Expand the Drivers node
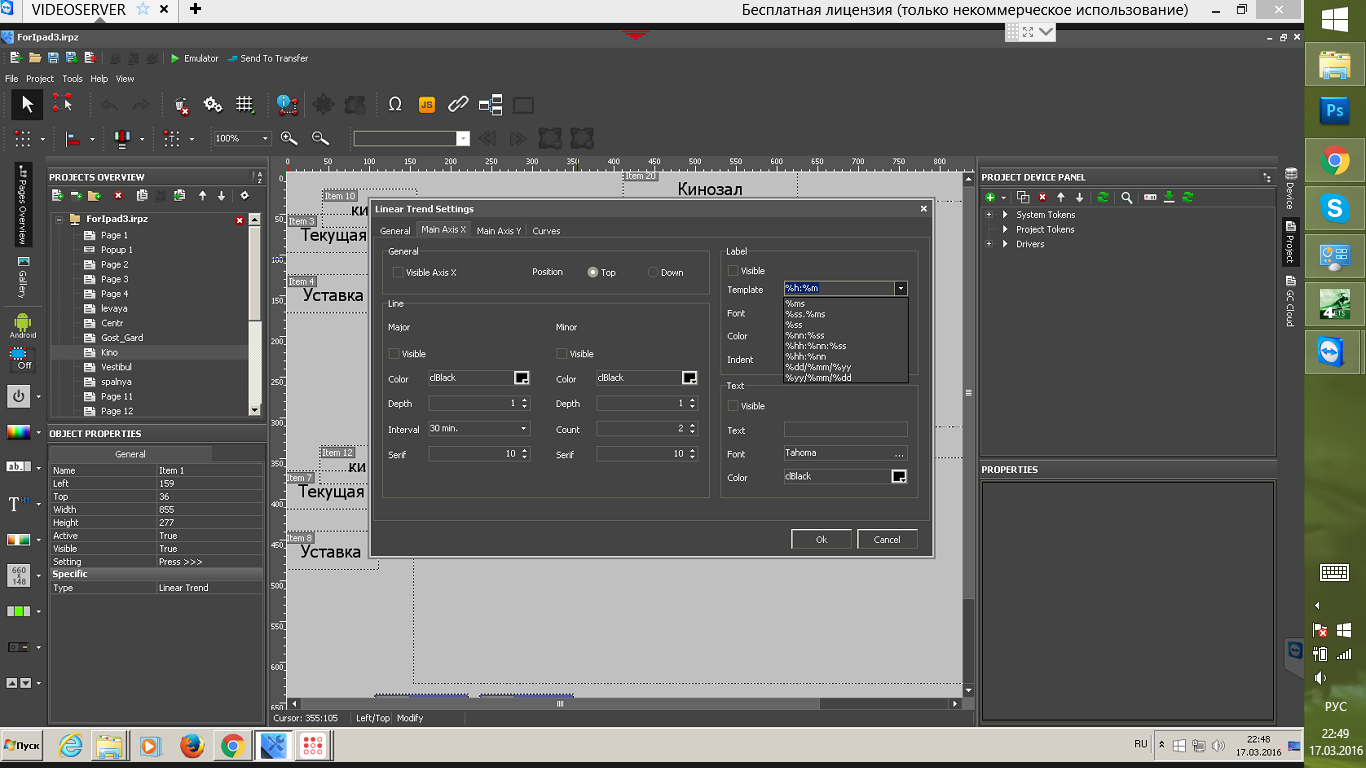This screenshot has width=1366, height=768. click(x=989, y=244)
